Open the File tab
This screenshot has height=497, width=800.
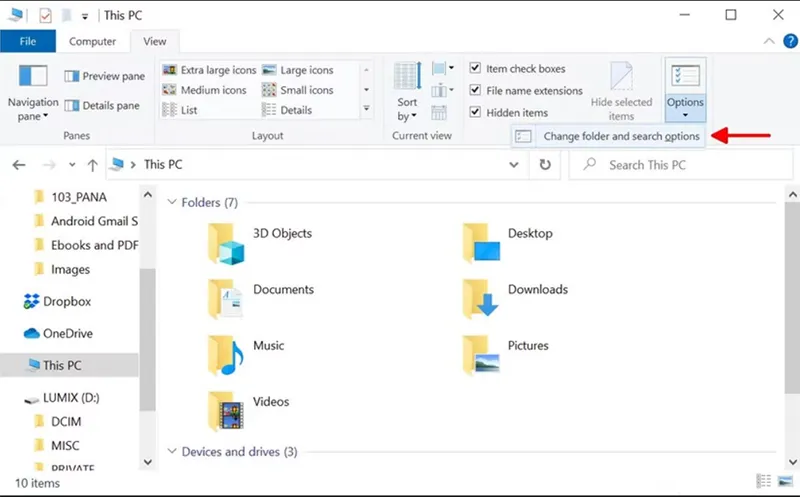pos(28,41)
